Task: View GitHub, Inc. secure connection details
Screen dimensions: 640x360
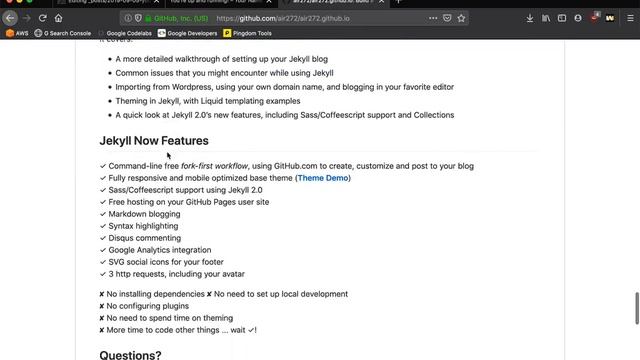Action: point(177,18)
